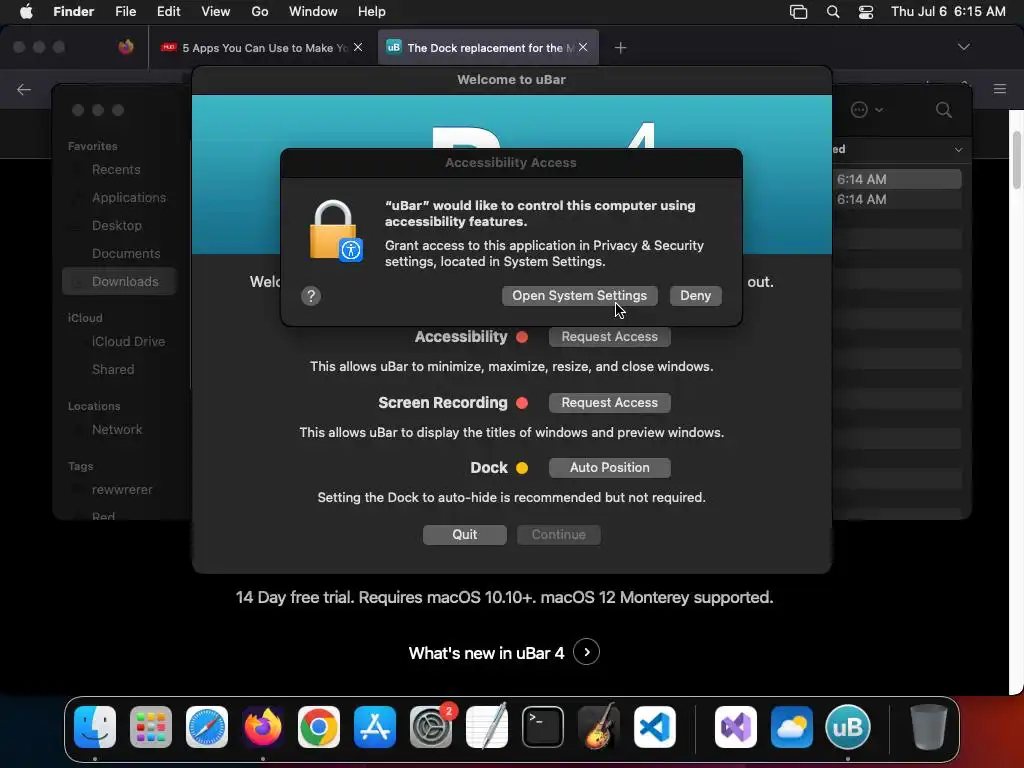
Task: Open a new Firefox tab
Action: (620, 48)
